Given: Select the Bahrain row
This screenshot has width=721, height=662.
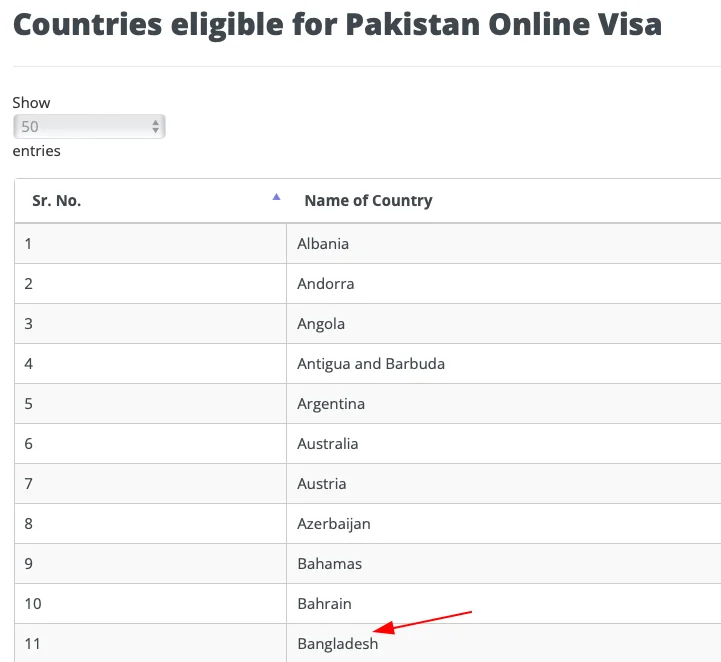Looking at the screenshot, I should point(325,604).
